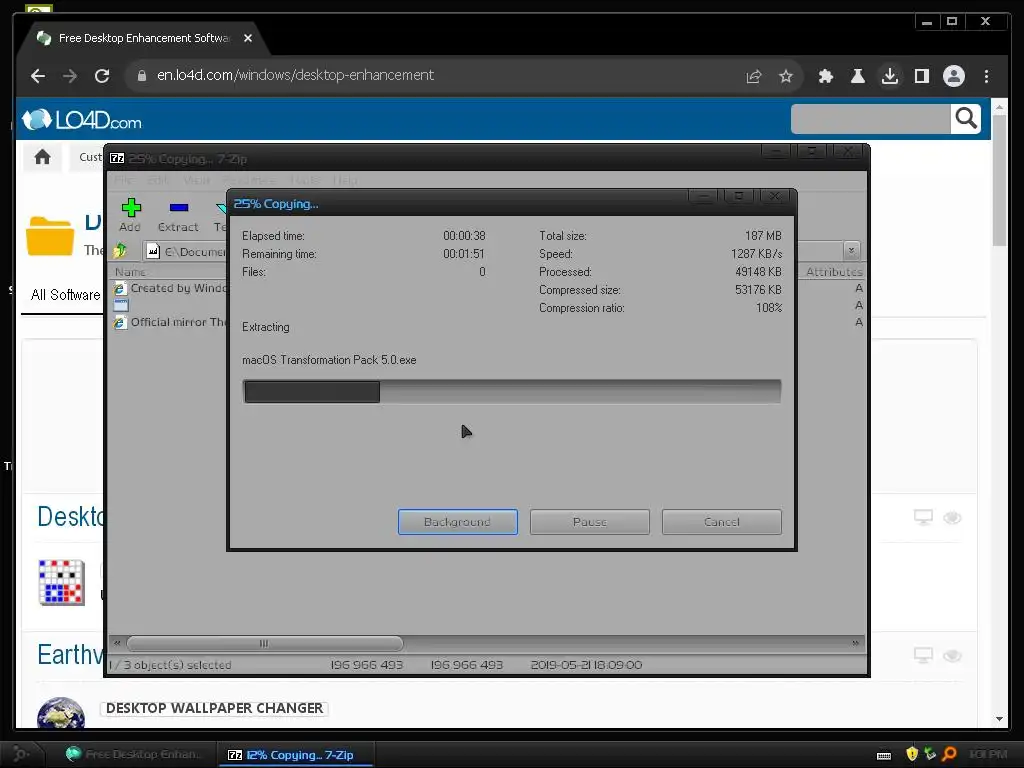Select the 'Created by Windo...' file row

click(170, 288)
